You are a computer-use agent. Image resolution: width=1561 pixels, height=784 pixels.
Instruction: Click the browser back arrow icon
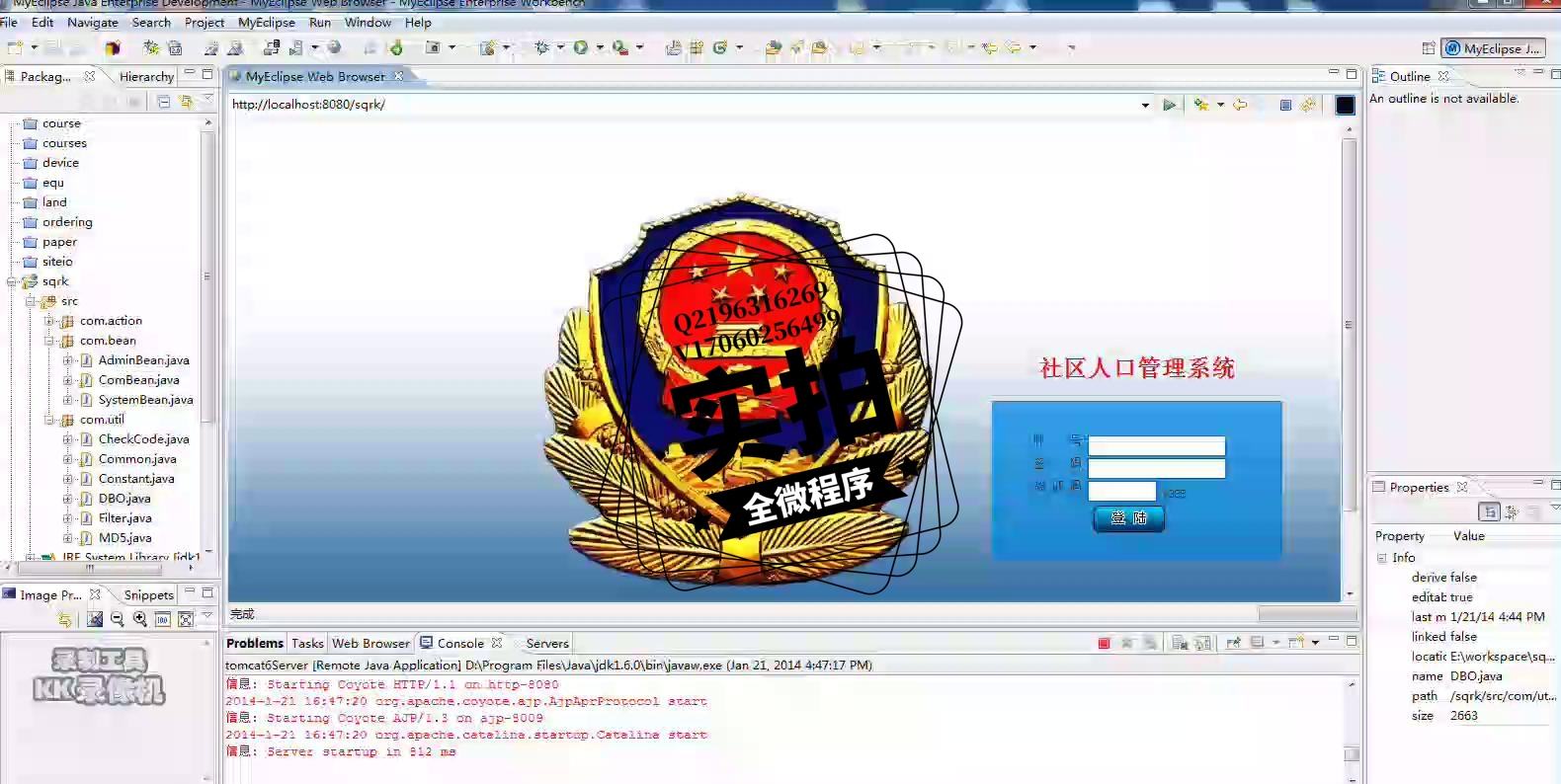click(x=1240, y=105)
